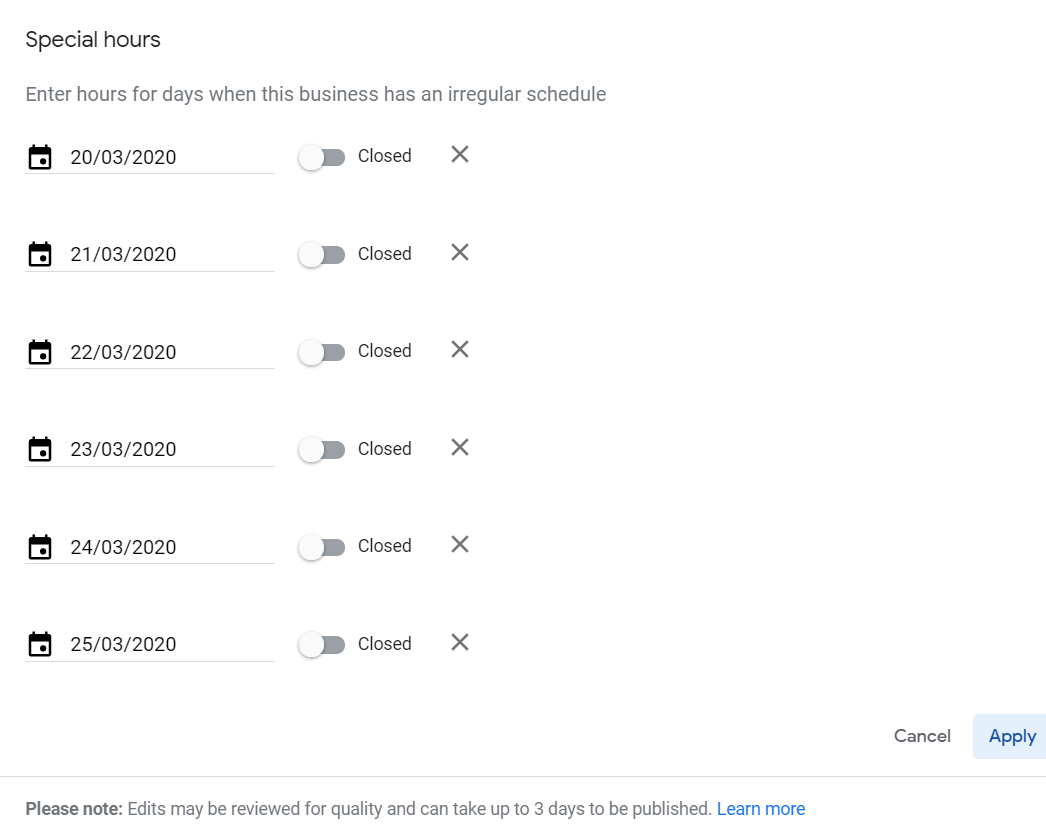Remove the 22/03/2020 special hours row
The image size is (1046, 836).
click(460, 350)
